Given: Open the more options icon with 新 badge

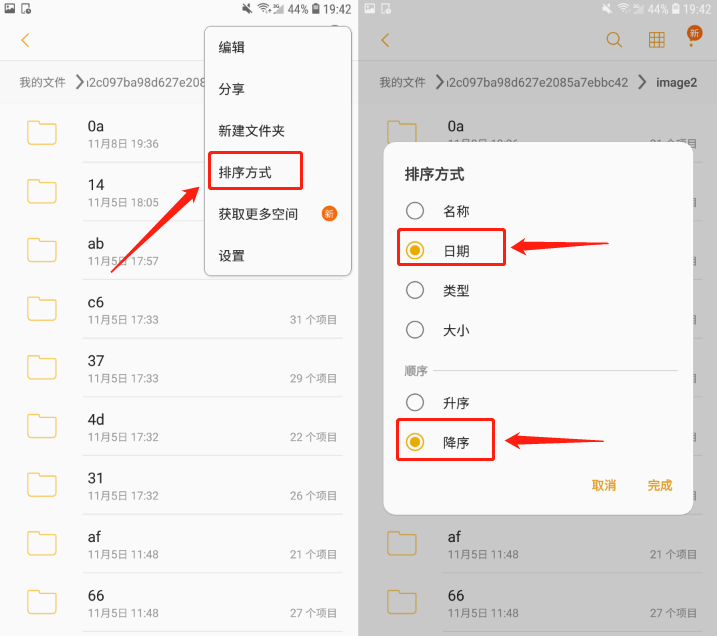Looking at the screenshot, I should [x=694, y=37].
